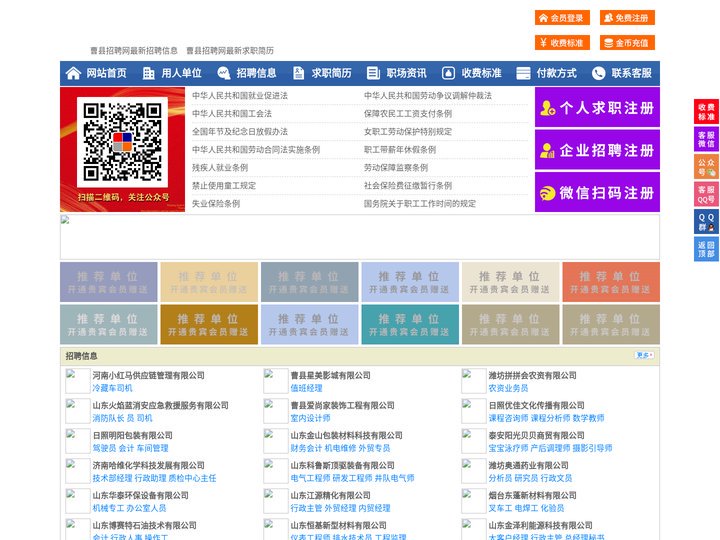Open 禁止使用童工规定 link
Screen dimensions: 720x540
tap(224, 186)
